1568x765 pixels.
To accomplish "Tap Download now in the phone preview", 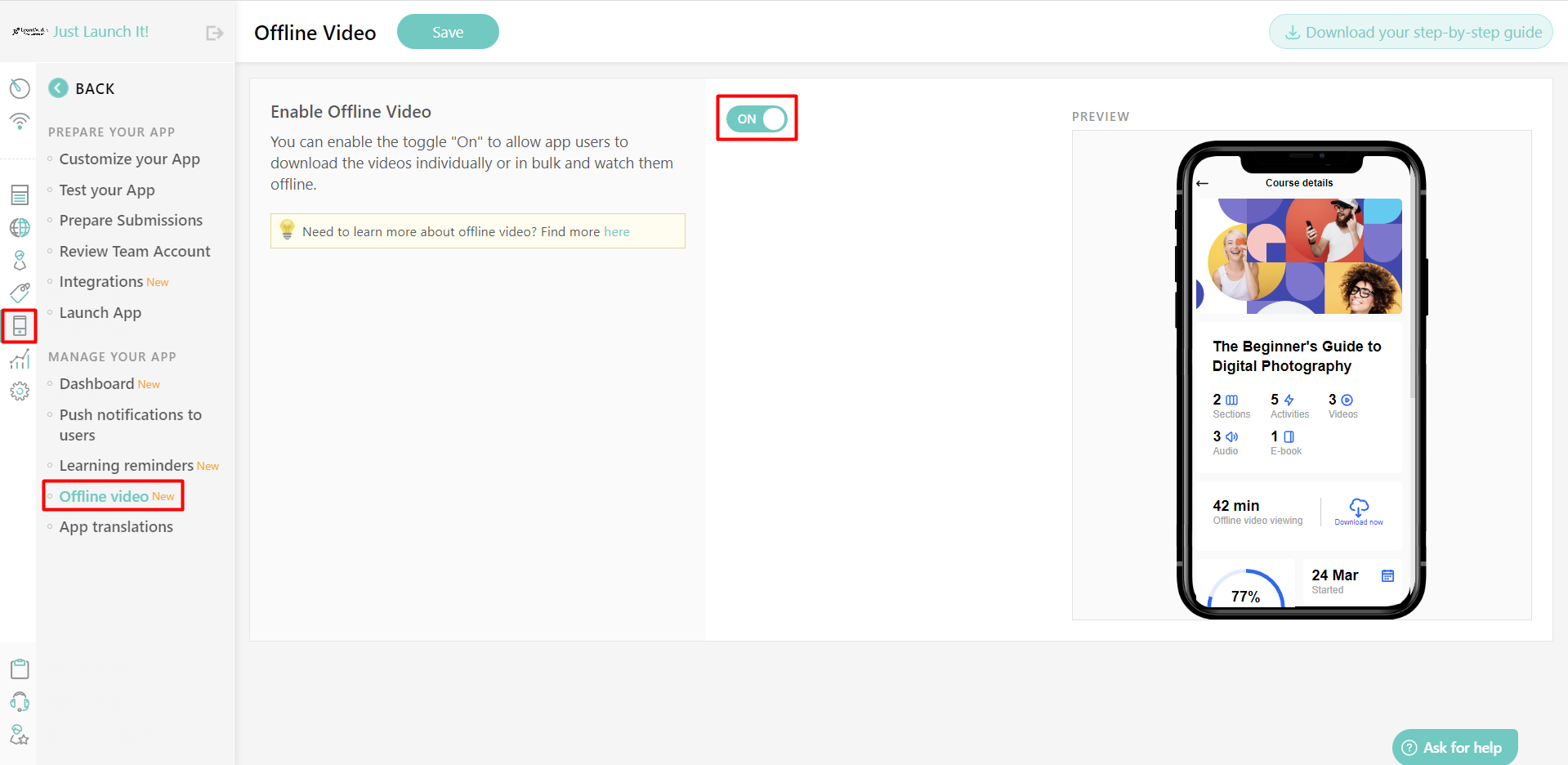I will [1358, 511].
